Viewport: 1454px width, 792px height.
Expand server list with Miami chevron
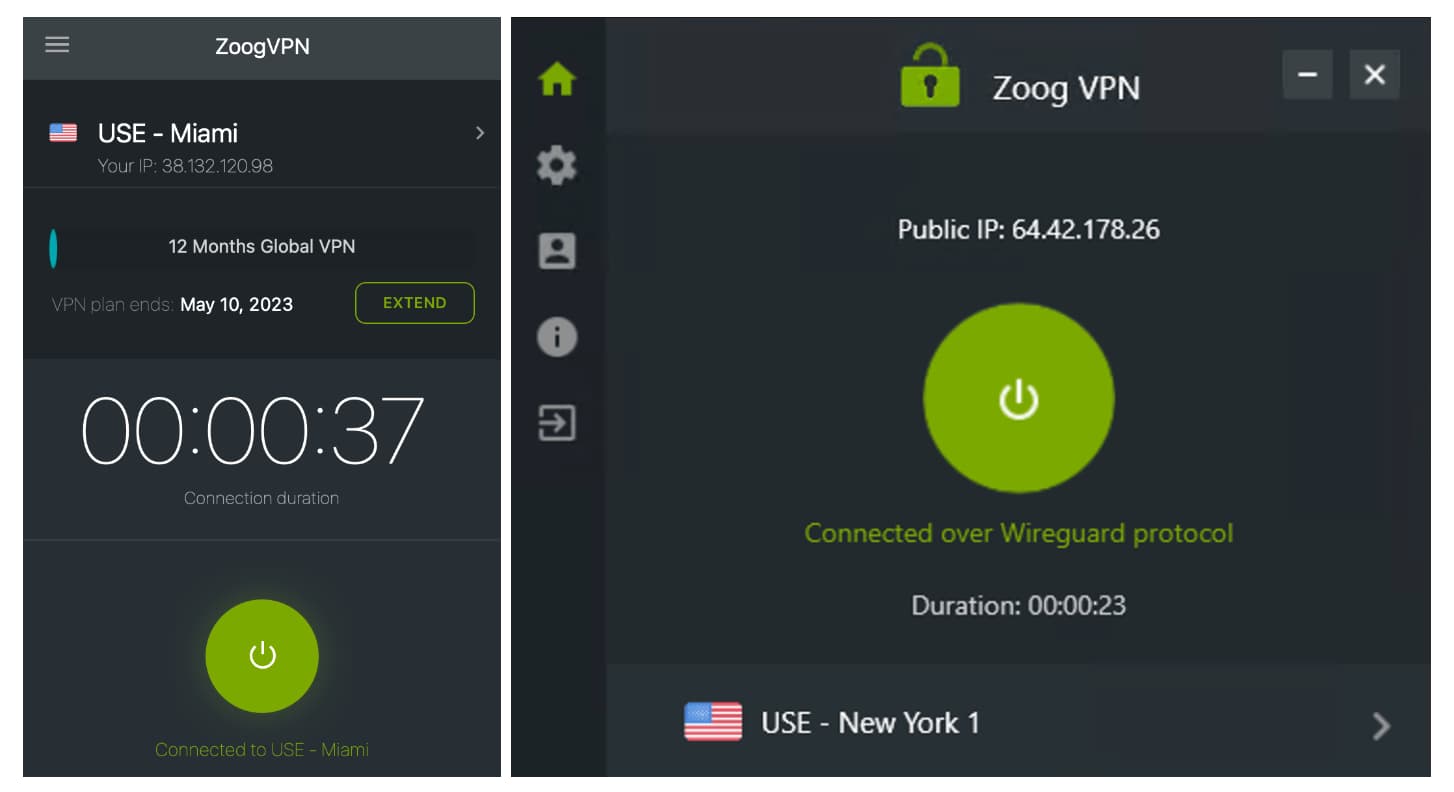point(480,133)
